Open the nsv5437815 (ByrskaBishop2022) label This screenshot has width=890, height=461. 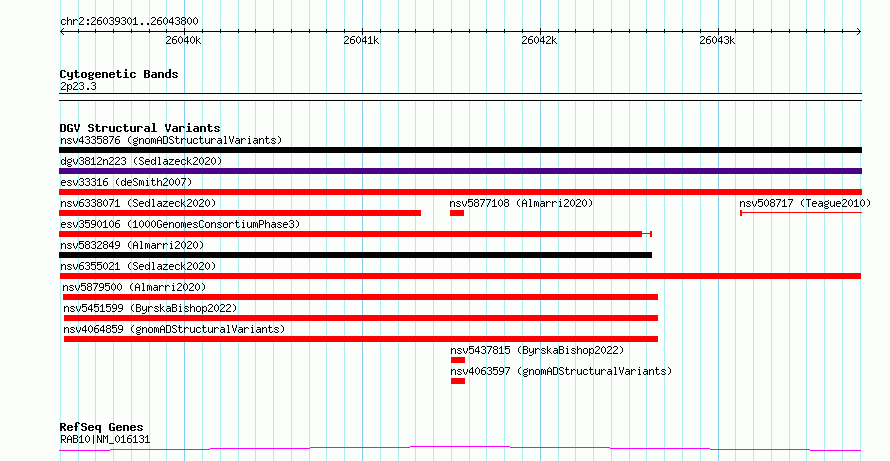coord(537,350)
